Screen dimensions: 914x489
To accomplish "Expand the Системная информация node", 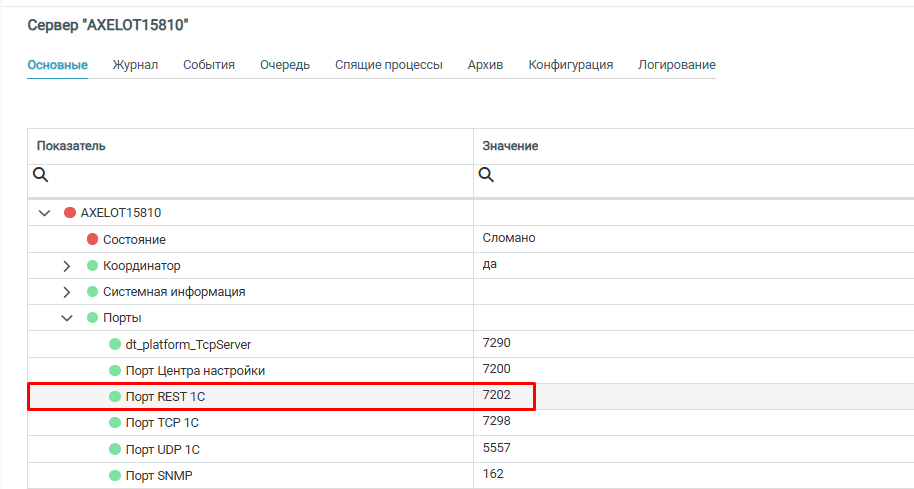I will point(67,292).
